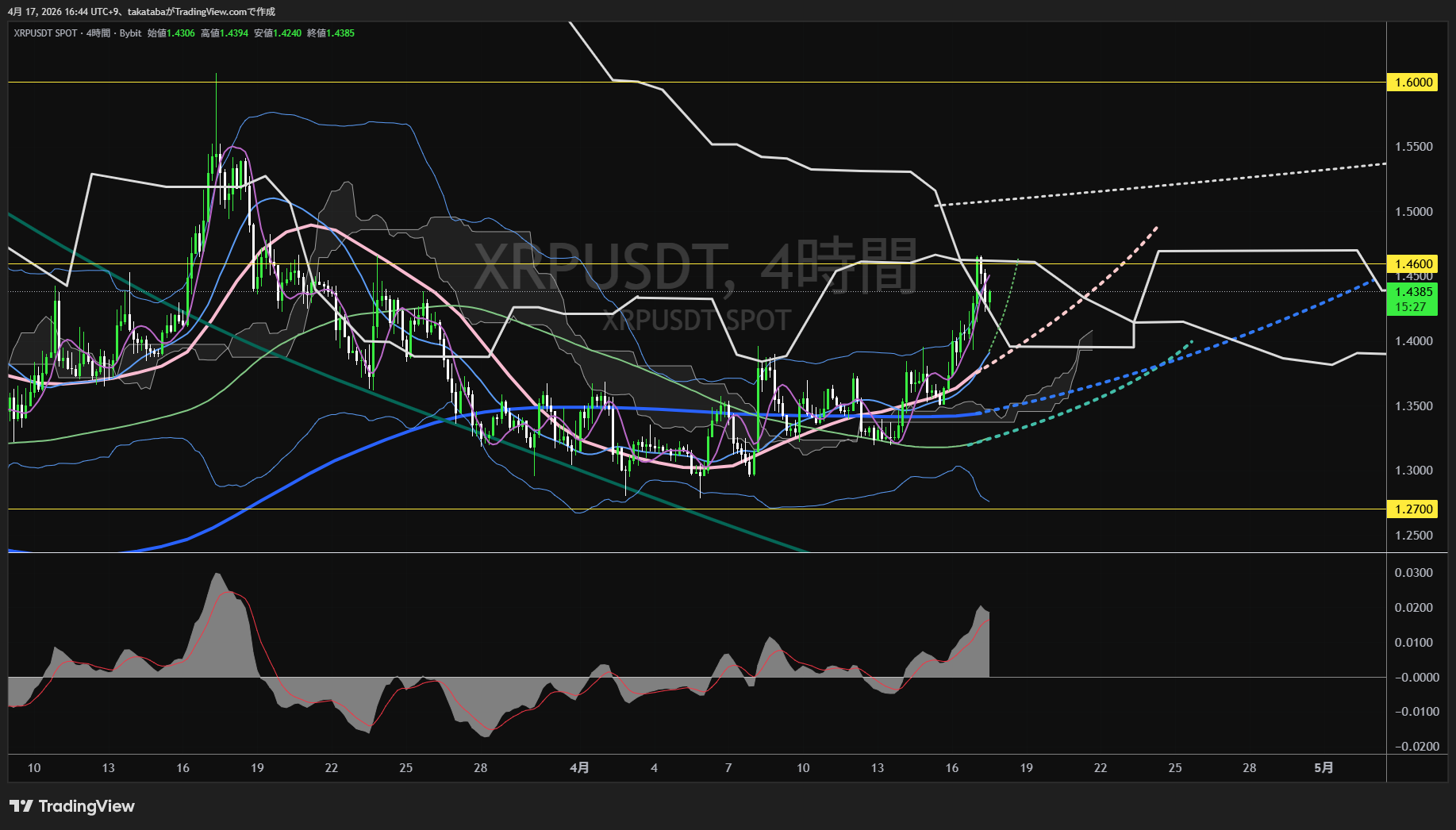The image size is (1456, 830).
Task: Click the green 1.4385 current price label
Action: pyautogui.click(x=1413, y=292)
